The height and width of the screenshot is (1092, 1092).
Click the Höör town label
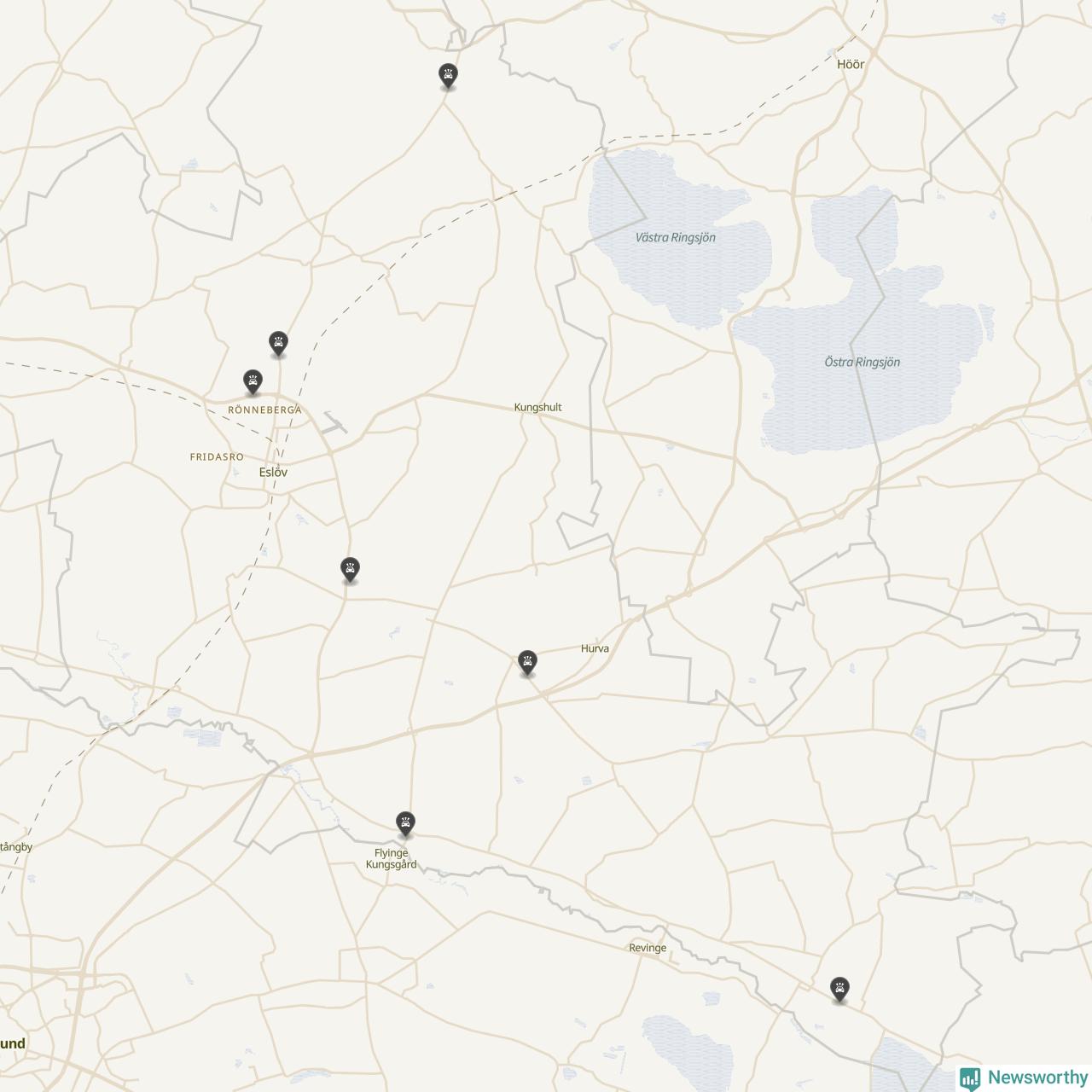point(851,64)
